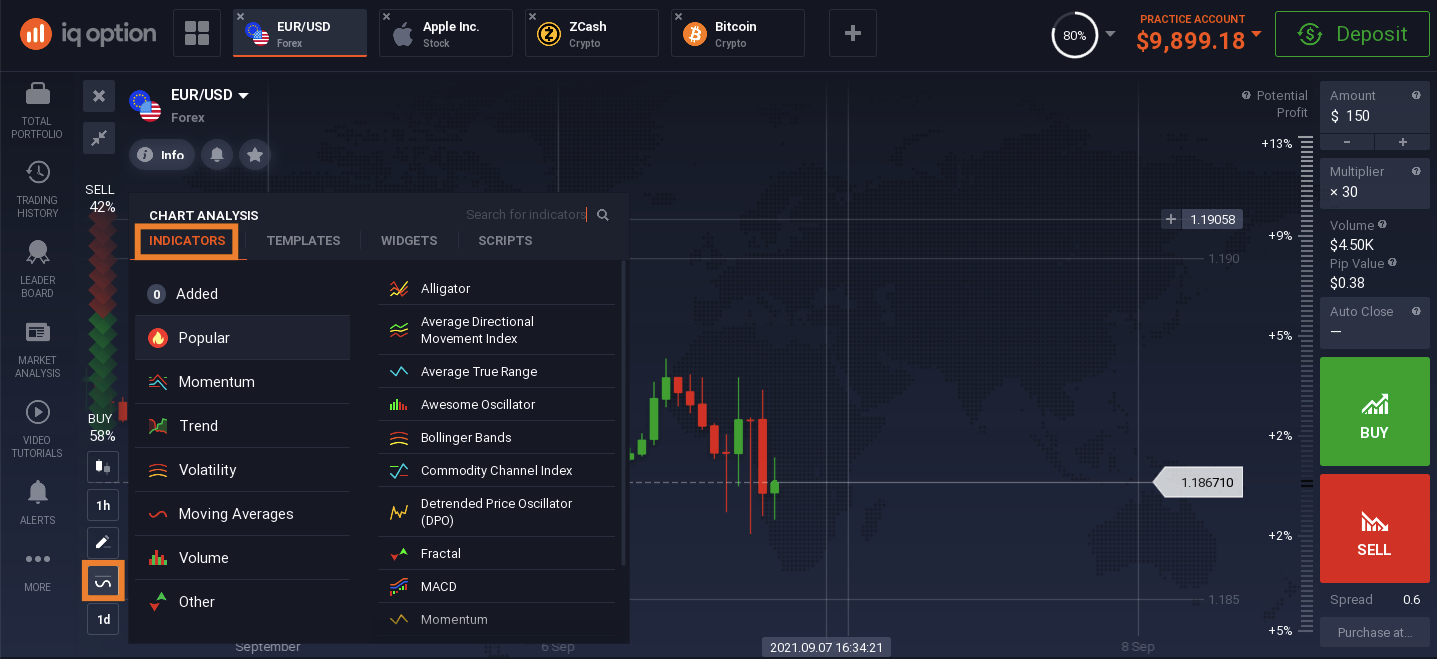The width and height of the screenshot is (1437, 659).
Task: Collapse chart with shrink arrows icon
Action: click(x=99, y=138)
